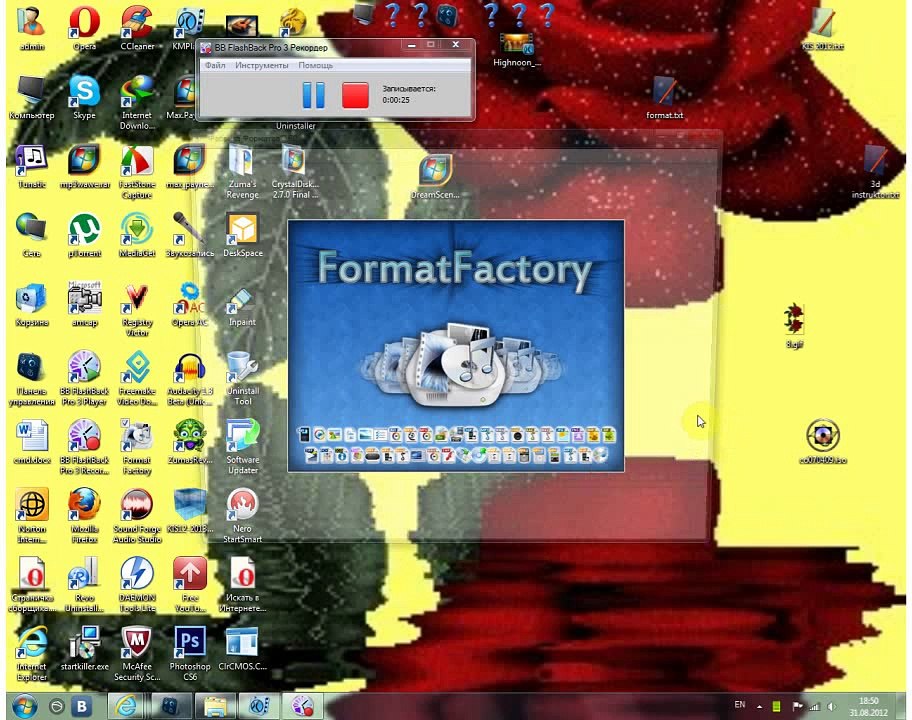Select the Nero StartSmart desktop shortcut
The image size is (912, 720).
pyautogui.click(x=243, y=517)
